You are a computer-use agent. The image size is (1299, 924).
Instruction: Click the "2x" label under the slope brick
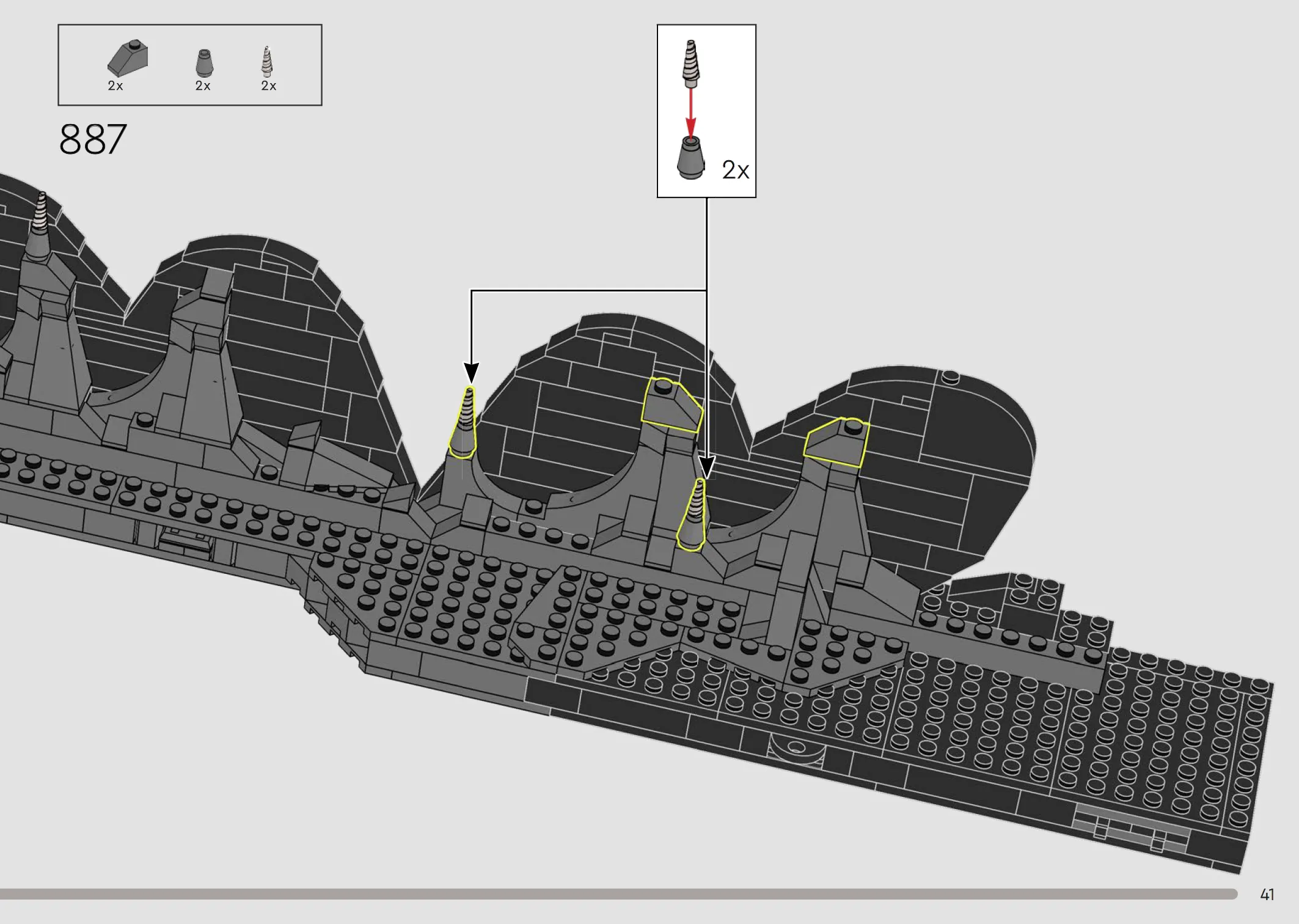115,86
